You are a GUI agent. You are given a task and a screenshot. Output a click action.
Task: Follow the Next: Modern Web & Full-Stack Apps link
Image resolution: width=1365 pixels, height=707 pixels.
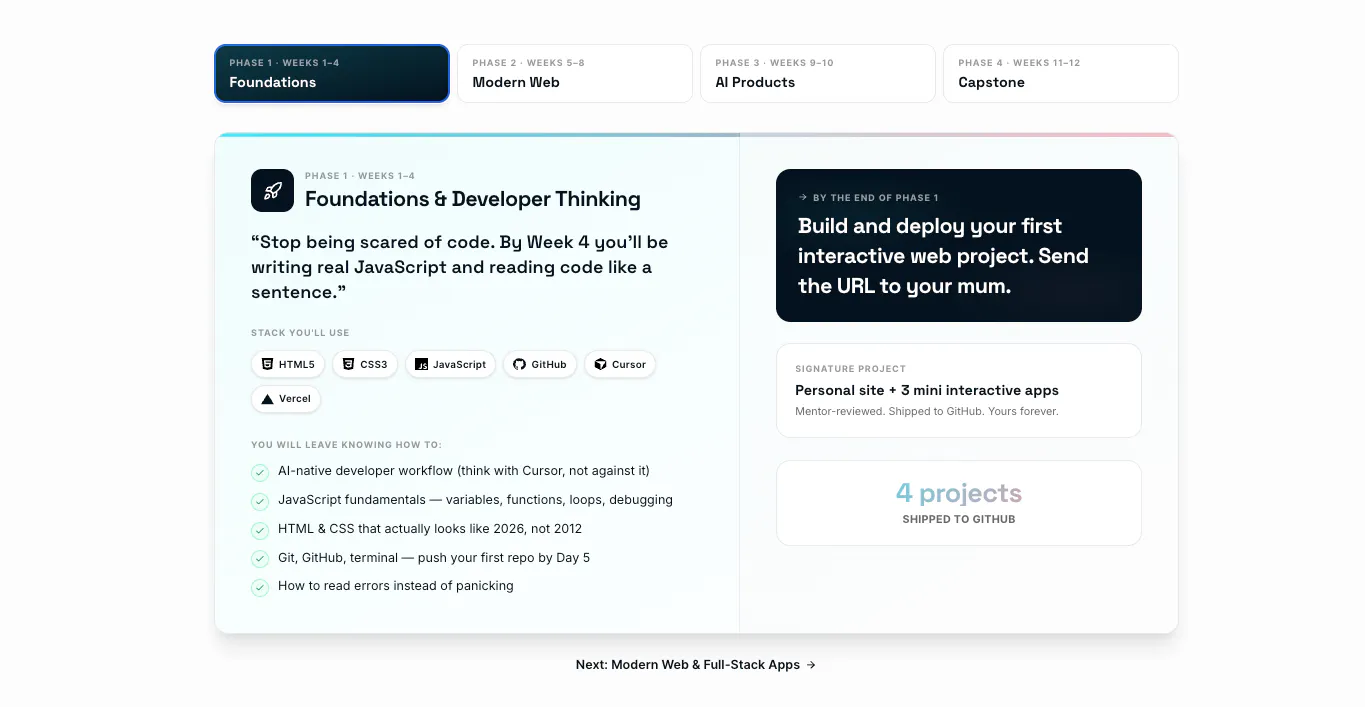coord(696,664)
